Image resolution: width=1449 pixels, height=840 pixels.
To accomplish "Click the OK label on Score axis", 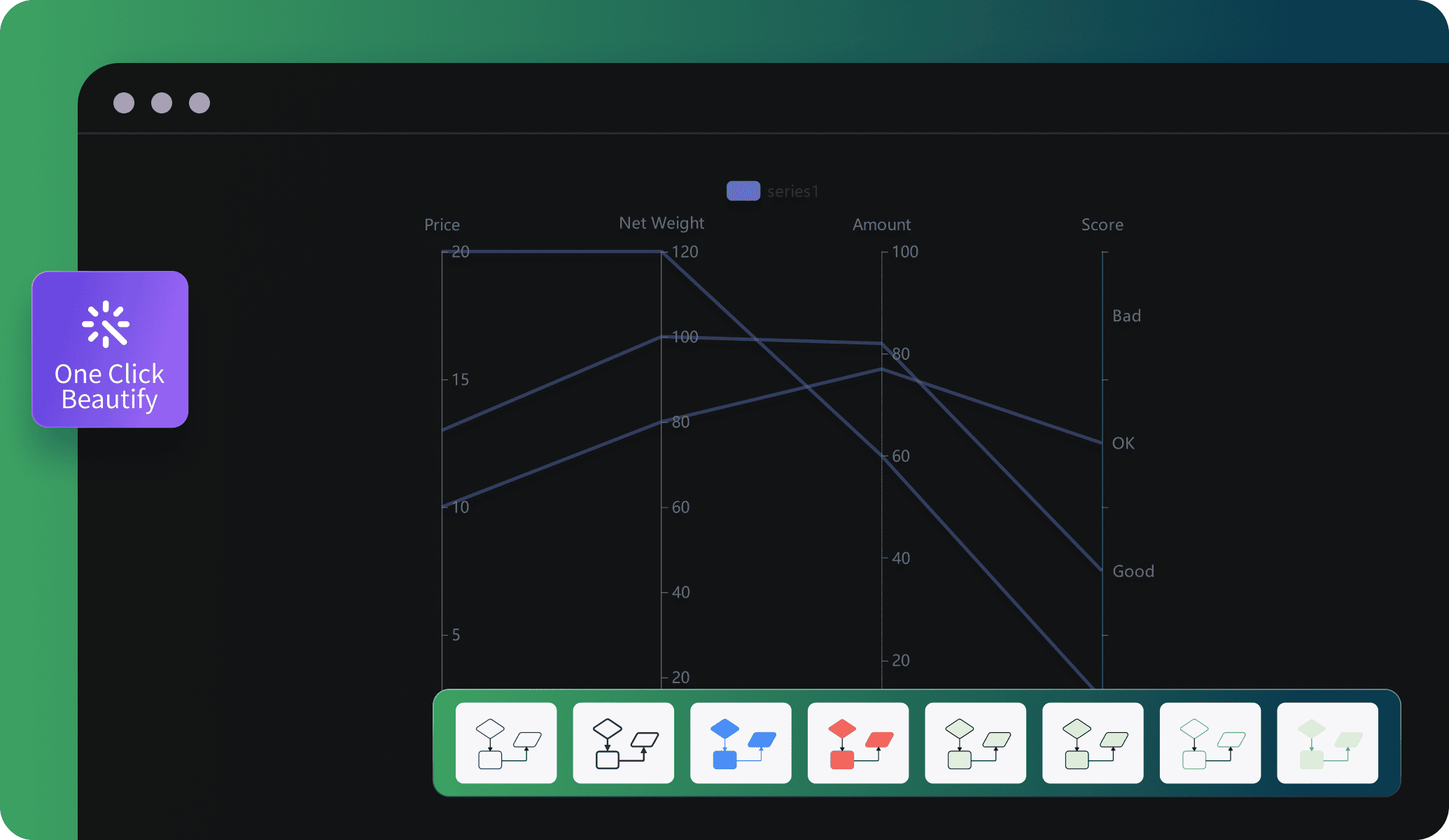I will tap(1123, 443).
